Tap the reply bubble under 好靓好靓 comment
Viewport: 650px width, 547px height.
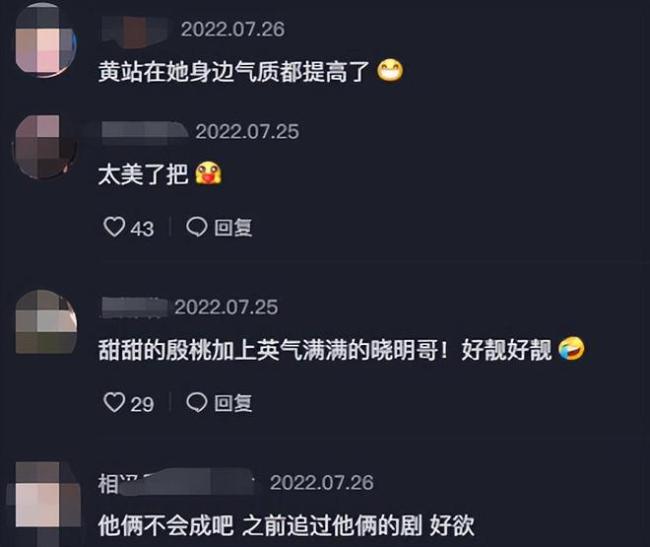(x=196, y=402)
